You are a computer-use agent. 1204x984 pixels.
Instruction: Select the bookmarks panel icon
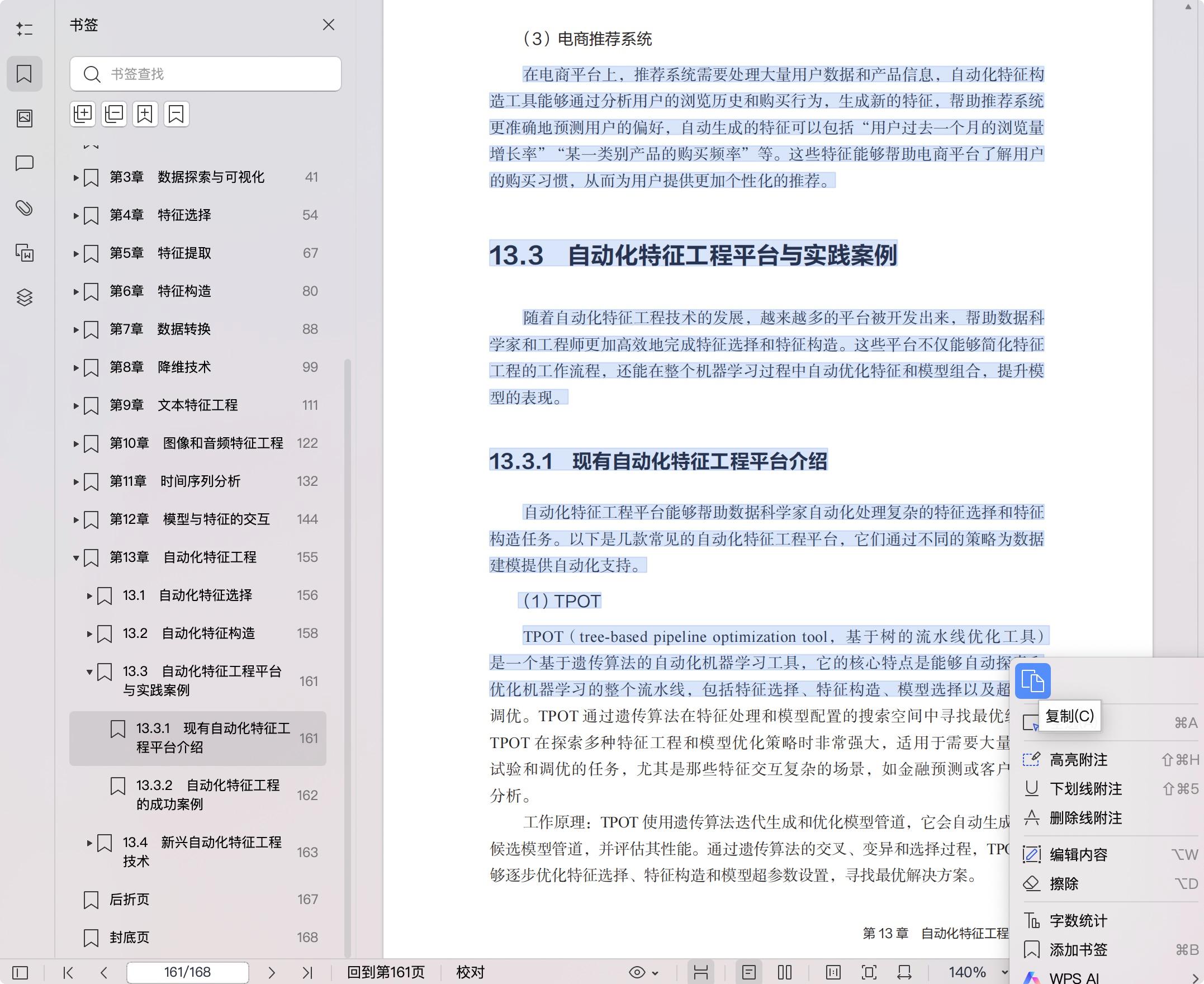point(25,74)
